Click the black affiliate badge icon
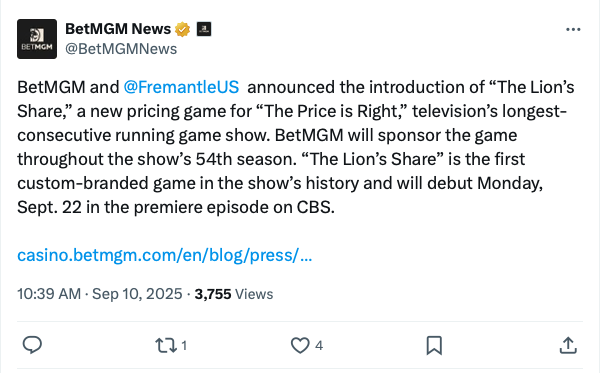Screen dimensions: 601x373 (x=204, y=29)
